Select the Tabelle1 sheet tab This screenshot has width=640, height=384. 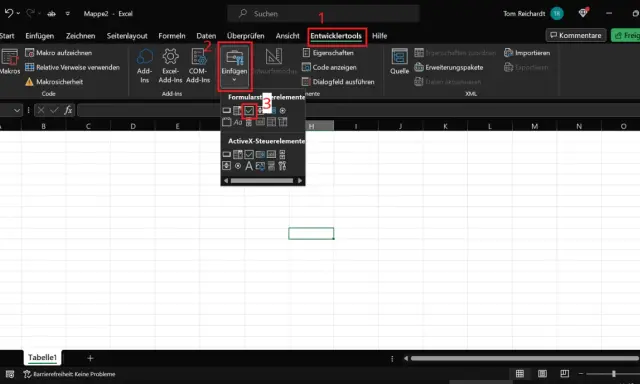(x=42, y=357)
